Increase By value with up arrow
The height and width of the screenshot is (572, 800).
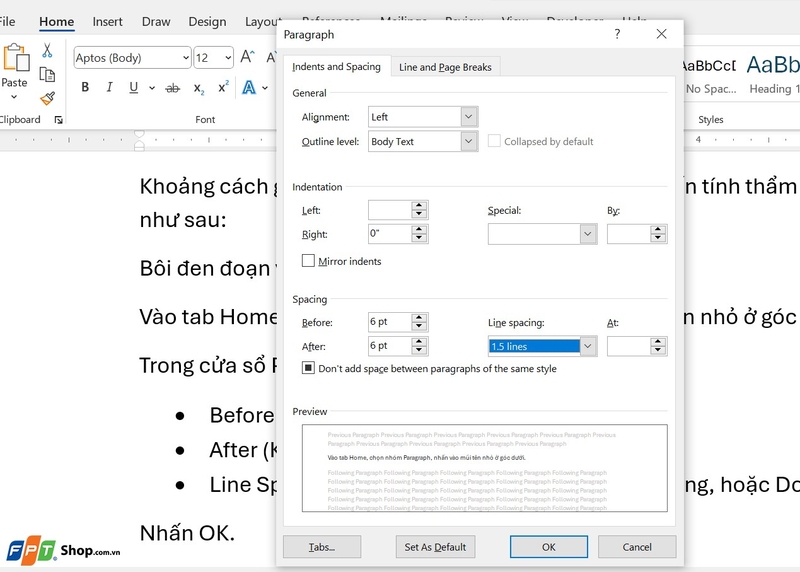[658, 229]
